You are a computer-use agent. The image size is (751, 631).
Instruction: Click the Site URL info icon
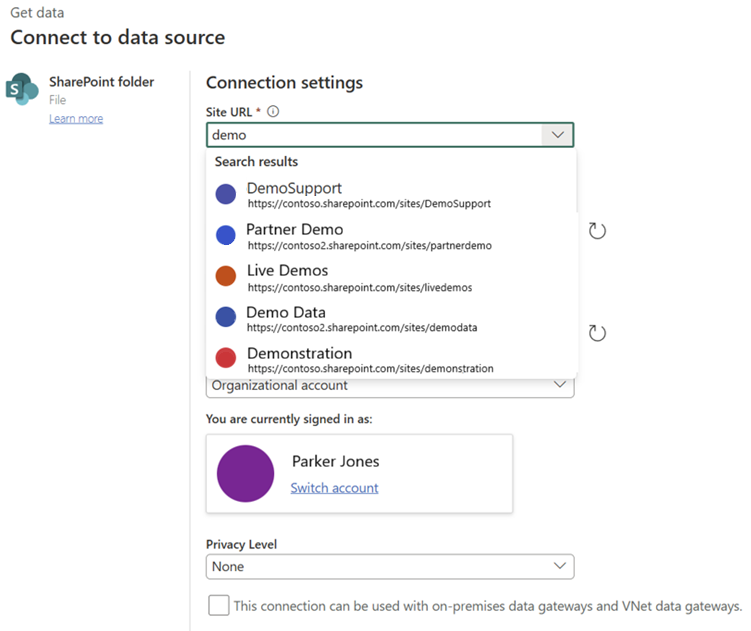click(273, 112)
